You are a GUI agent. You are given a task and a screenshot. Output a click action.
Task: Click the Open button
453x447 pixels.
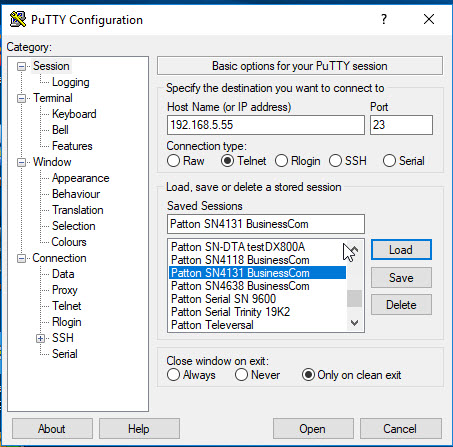pyautogui.click(x=313, y=429)
